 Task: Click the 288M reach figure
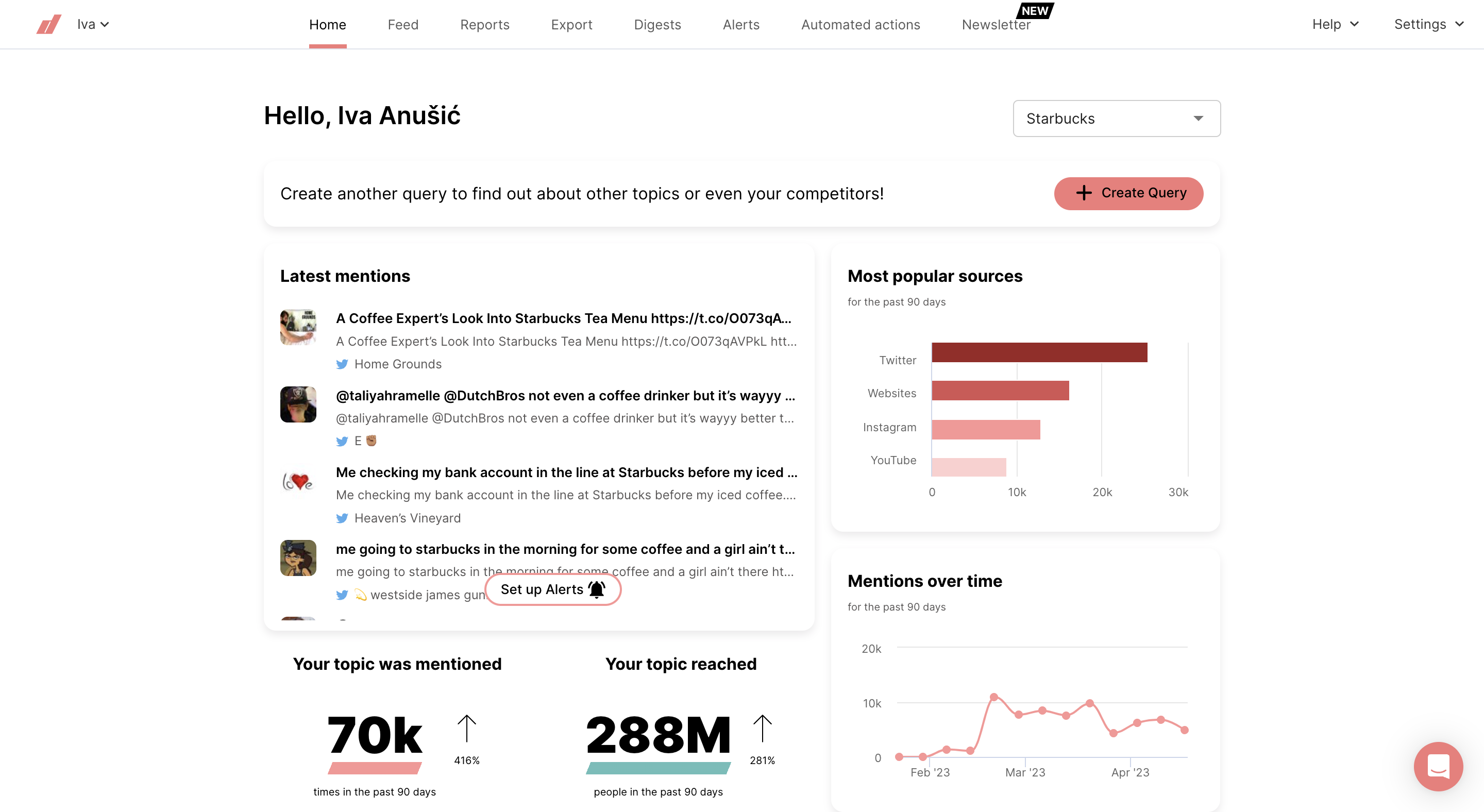658,735
